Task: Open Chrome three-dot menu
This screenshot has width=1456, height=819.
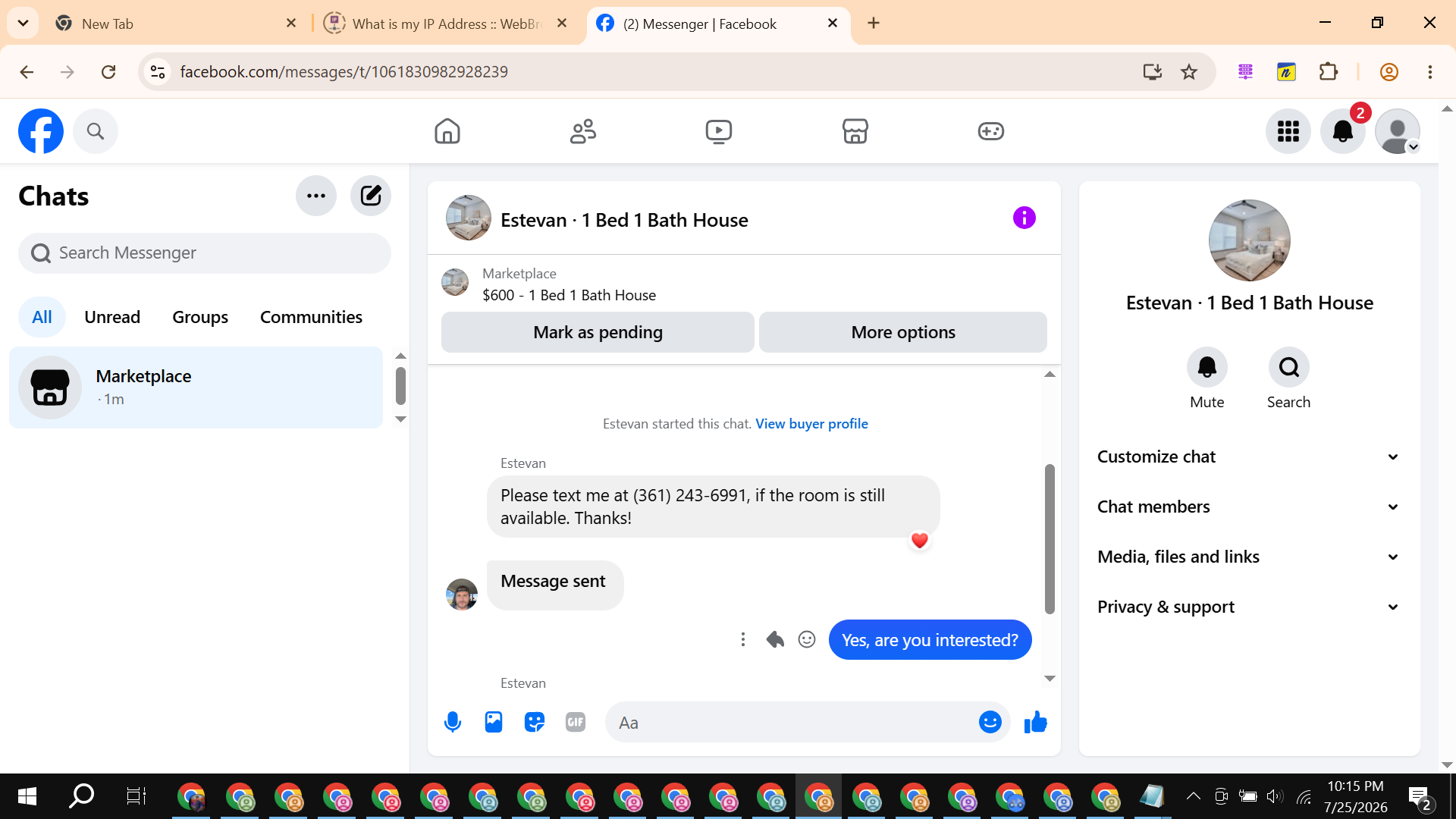Action: (x=1430, y=72)
